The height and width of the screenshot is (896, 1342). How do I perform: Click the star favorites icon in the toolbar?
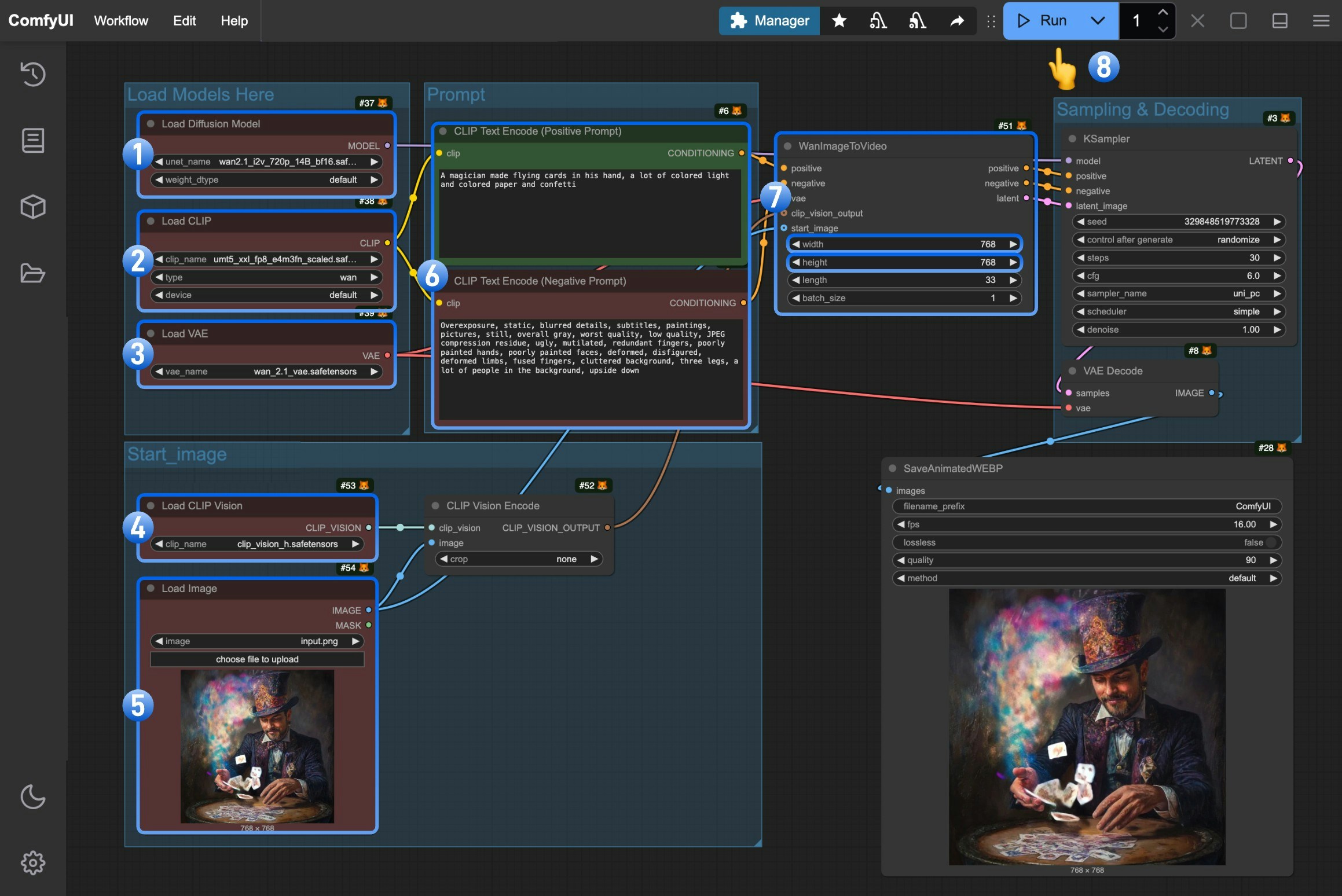pos(838,20)
